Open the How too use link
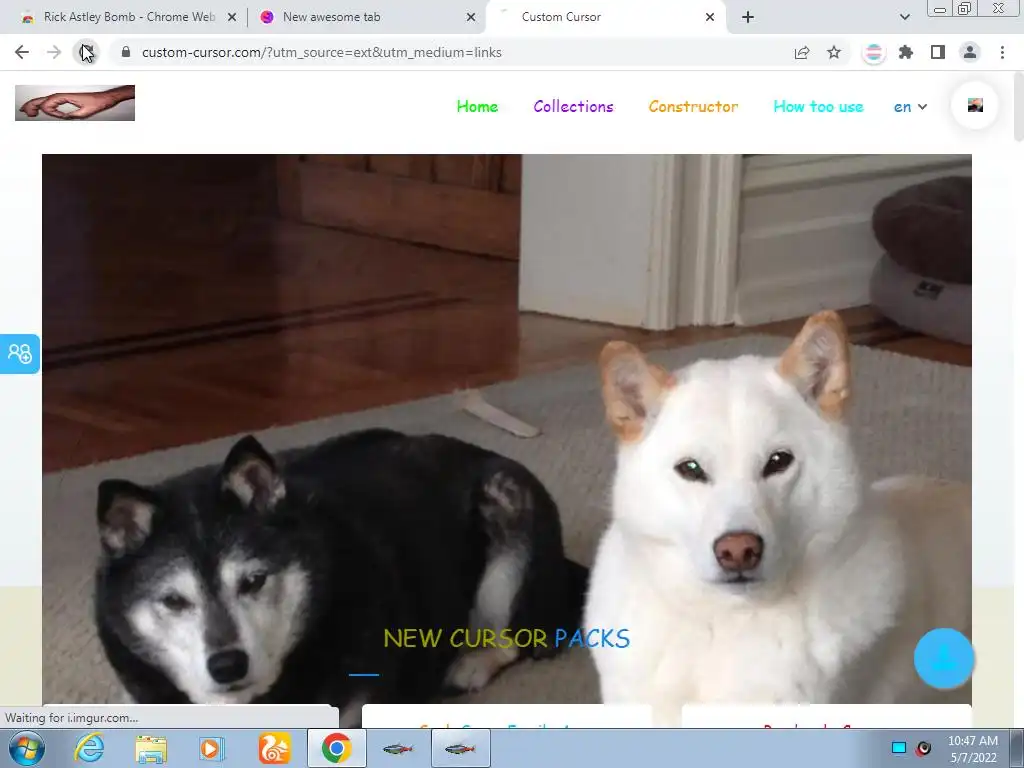 [818, 106]
